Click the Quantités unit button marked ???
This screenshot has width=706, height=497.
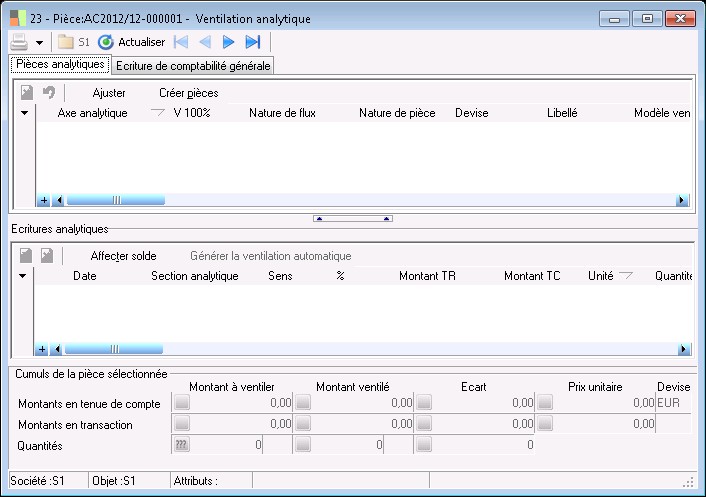(182, 445)
